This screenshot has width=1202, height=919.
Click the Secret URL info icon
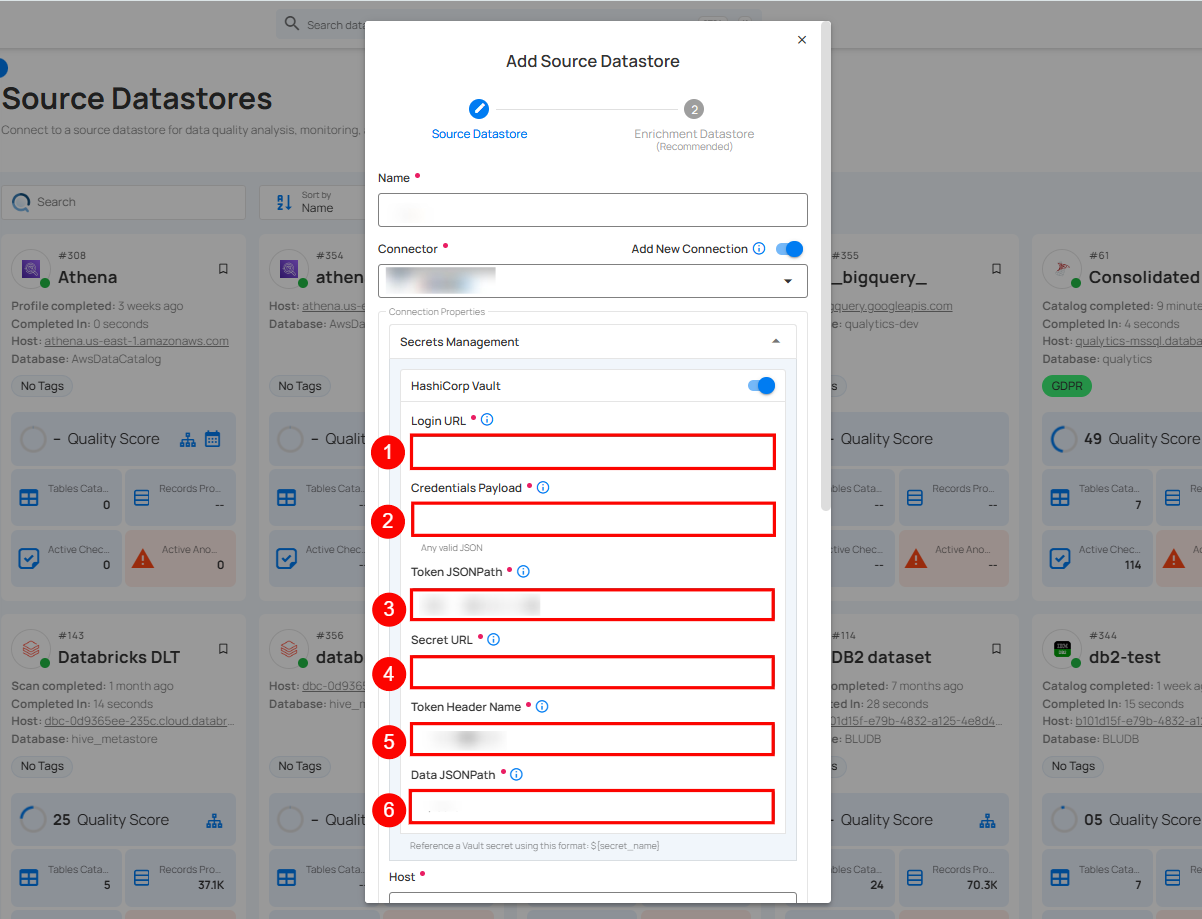(493, 639)
